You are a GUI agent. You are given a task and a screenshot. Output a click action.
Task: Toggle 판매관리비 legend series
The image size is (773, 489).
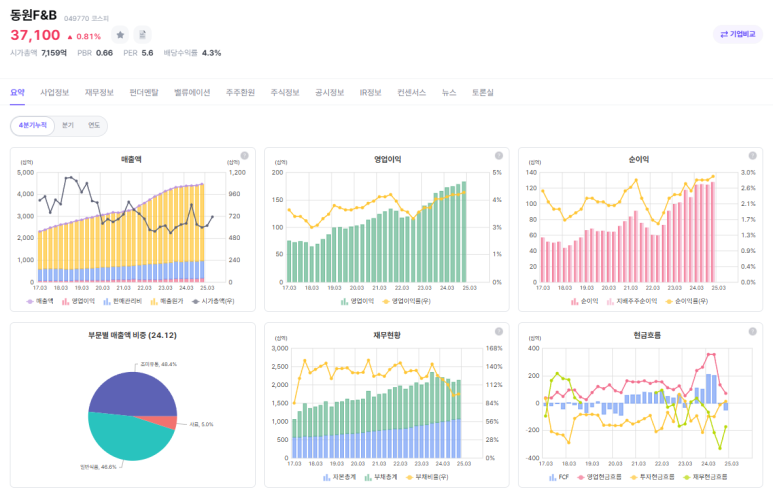pyautogui.click(x=123, y=301)
